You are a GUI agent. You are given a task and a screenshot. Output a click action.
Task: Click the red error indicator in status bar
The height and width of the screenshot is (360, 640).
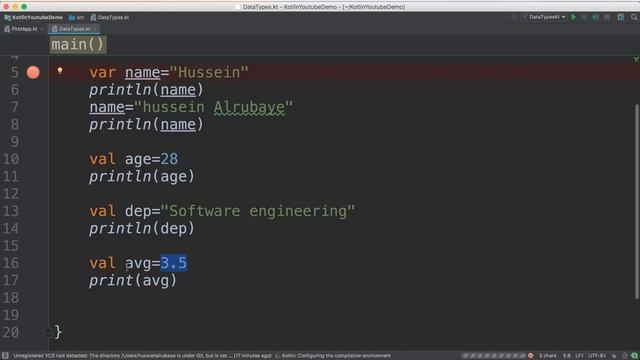[531, 356]
